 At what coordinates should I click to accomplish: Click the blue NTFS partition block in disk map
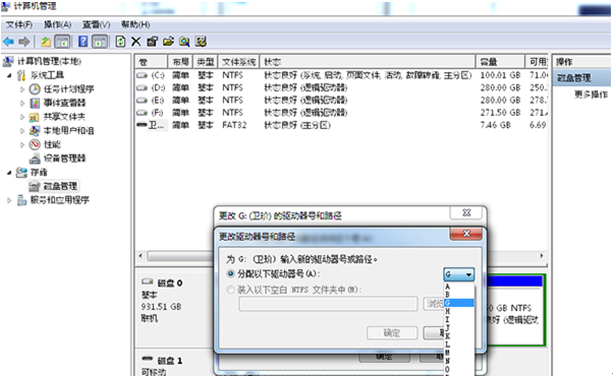tap(514, 310)
